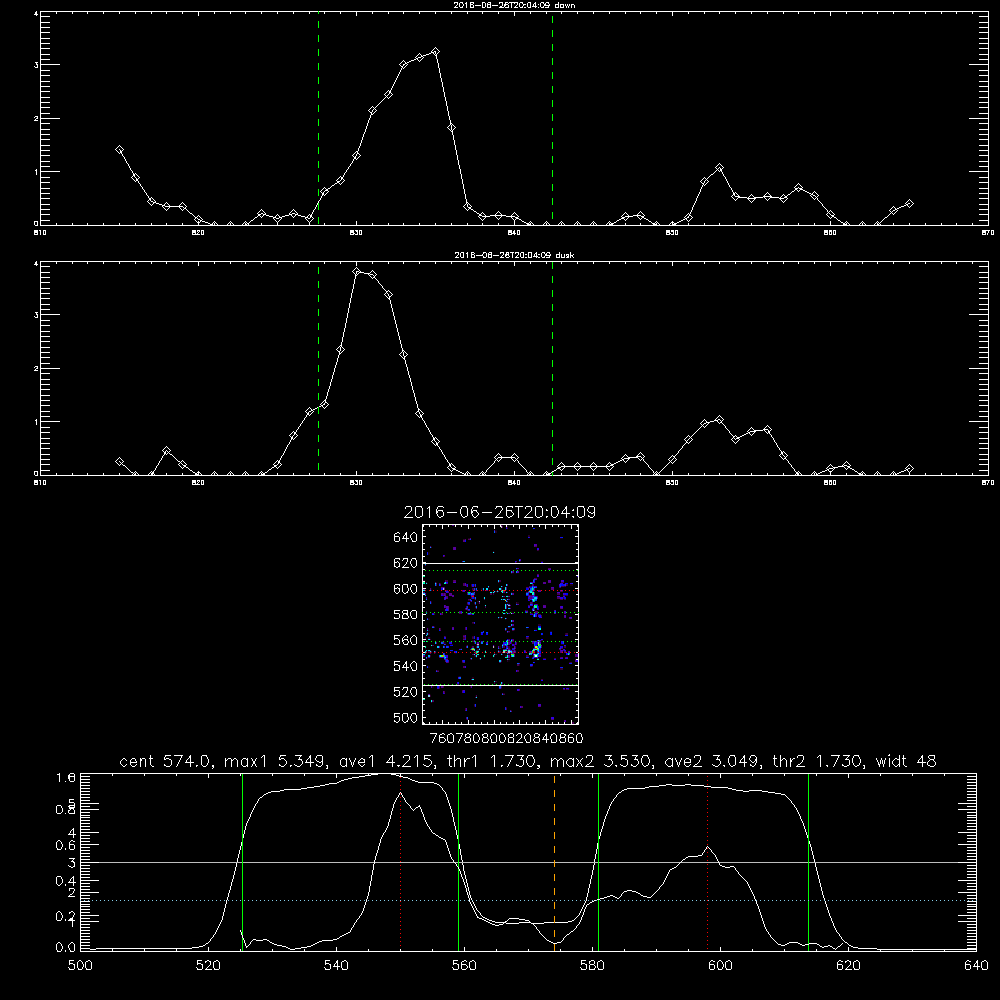Click the highest diamond marker in the dawn plot
The width and height of the screenshot is (1000, 1000).
click(436, 52)
